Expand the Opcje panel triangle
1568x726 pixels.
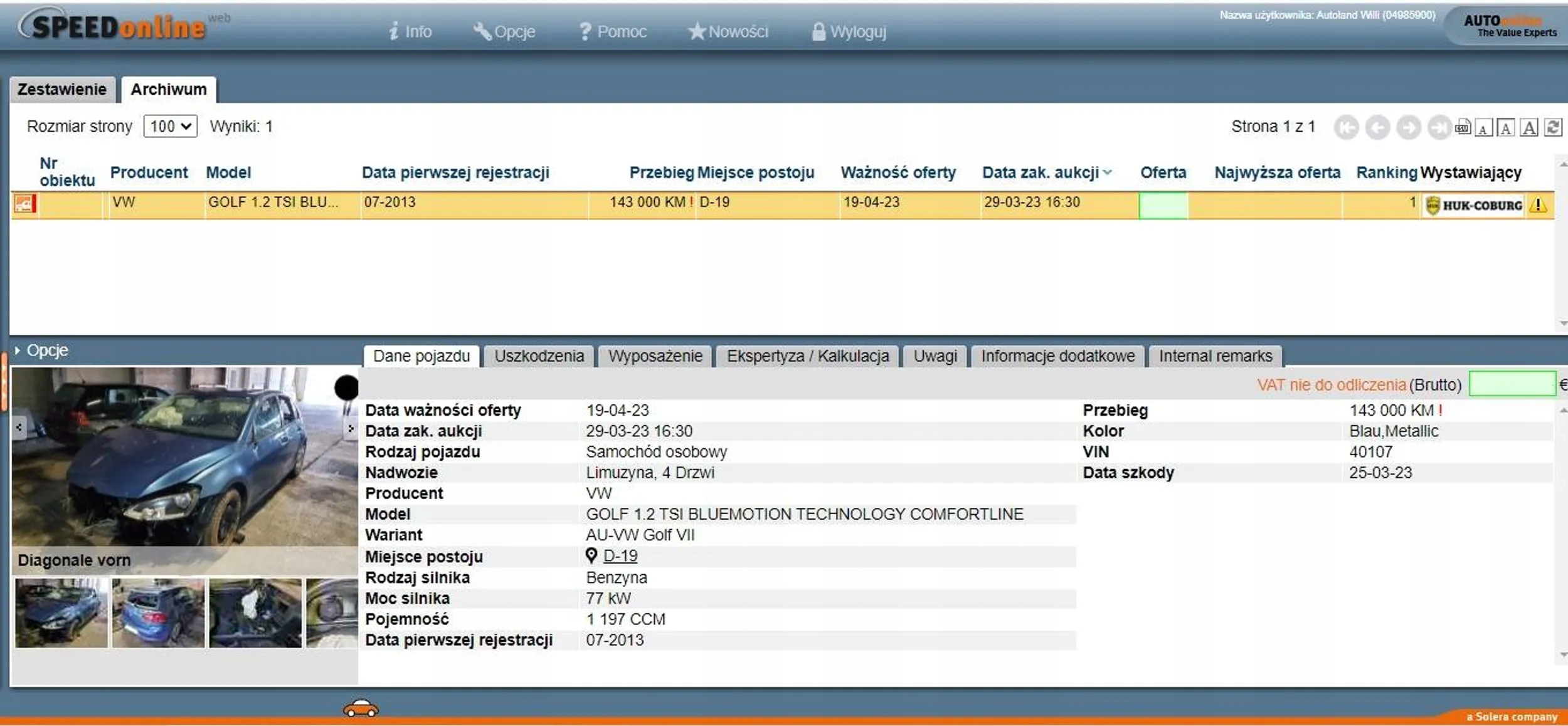point(18,350)
